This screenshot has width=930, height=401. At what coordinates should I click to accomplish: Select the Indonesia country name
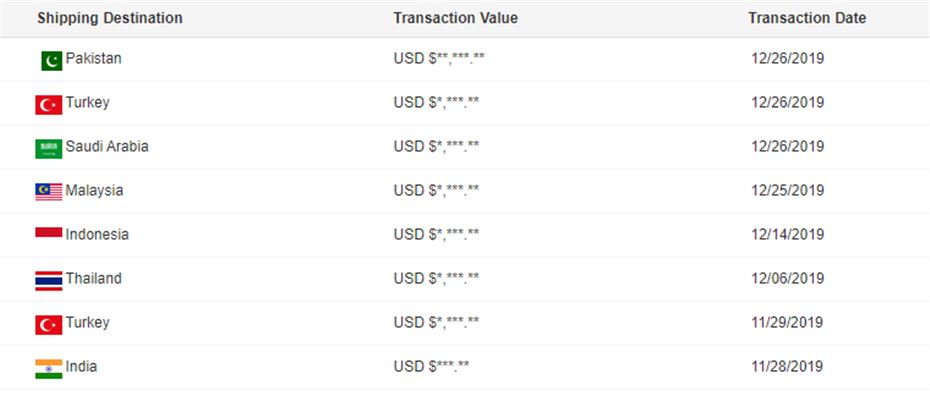pyautogui.click(x=97, y=234)
